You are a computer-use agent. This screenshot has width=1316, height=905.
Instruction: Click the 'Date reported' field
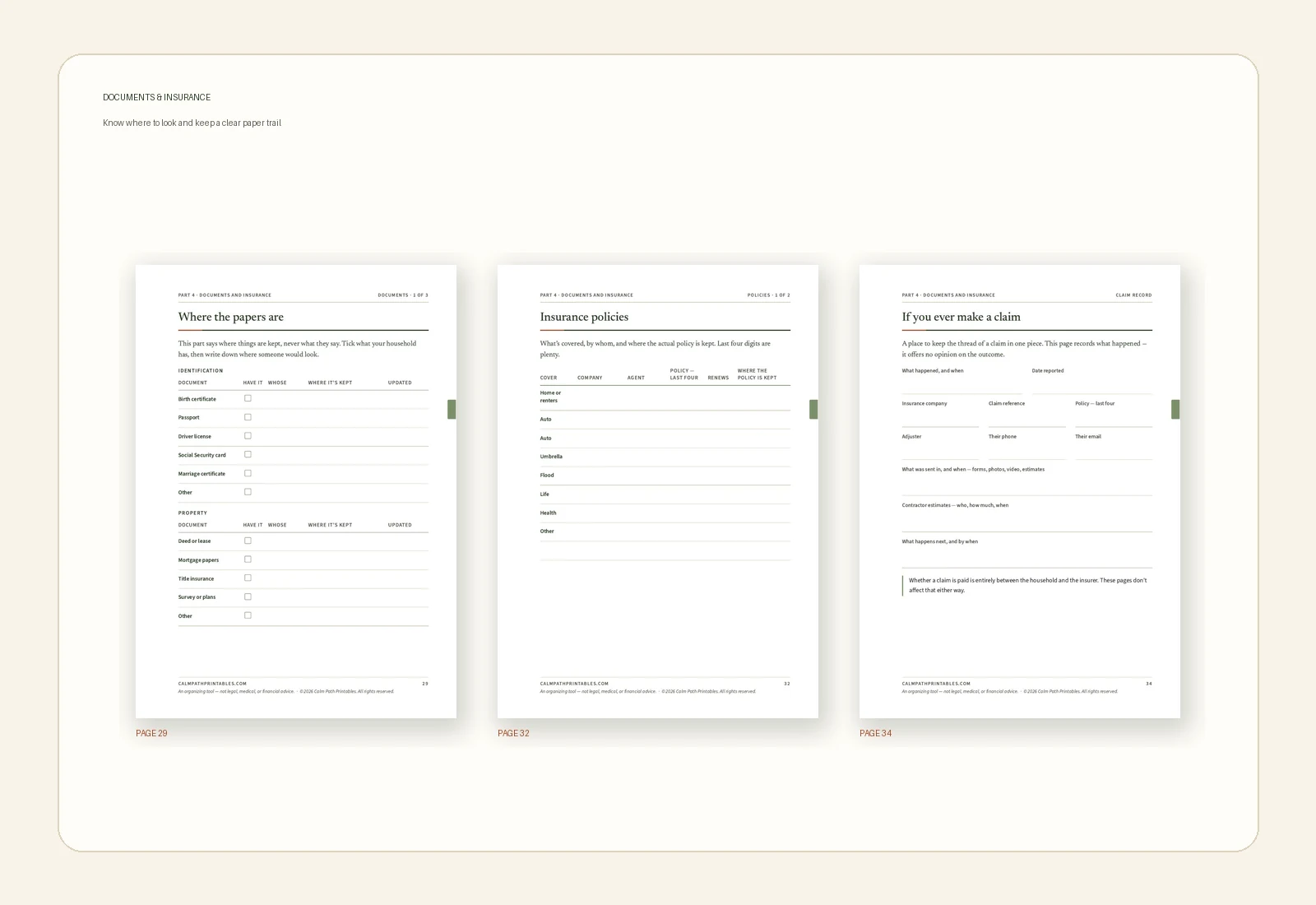click(x=1092, y=380)
